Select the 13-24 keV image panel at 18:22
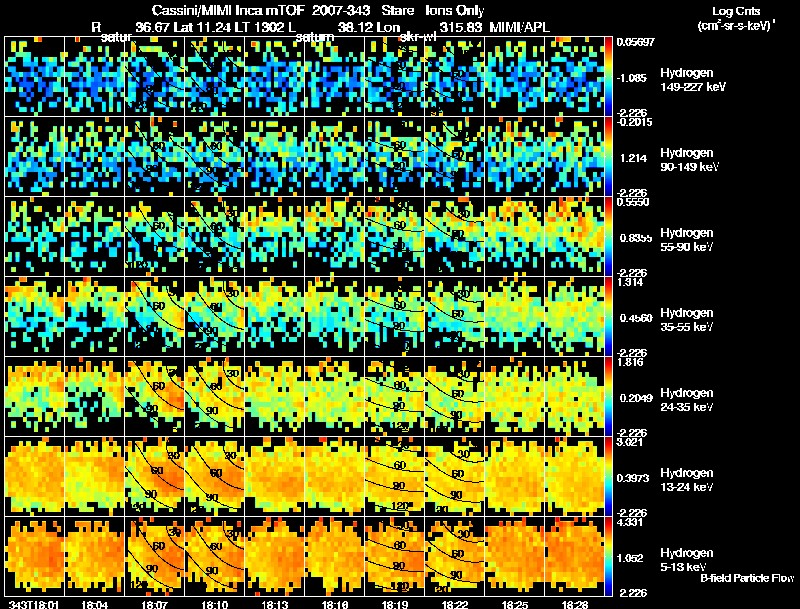 [455, 477]
